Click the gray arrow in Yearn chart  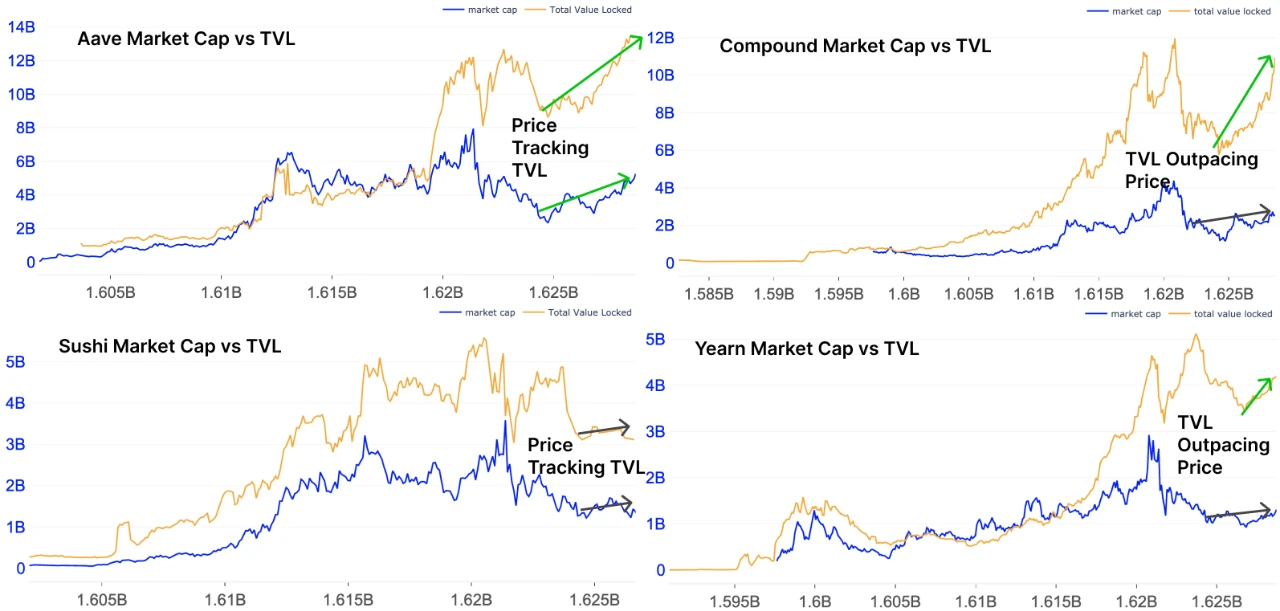pyautogui.click(x=1240, y=513)
